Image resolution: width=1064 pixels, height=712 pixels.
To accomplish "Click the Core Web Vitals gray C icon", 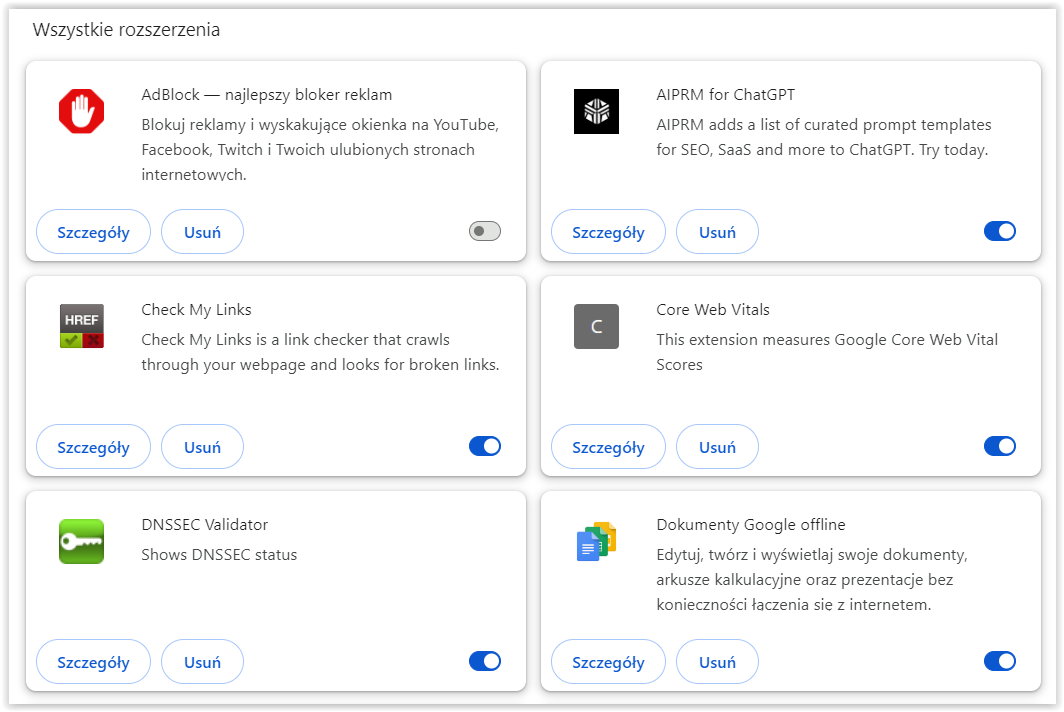I will 596,326.
